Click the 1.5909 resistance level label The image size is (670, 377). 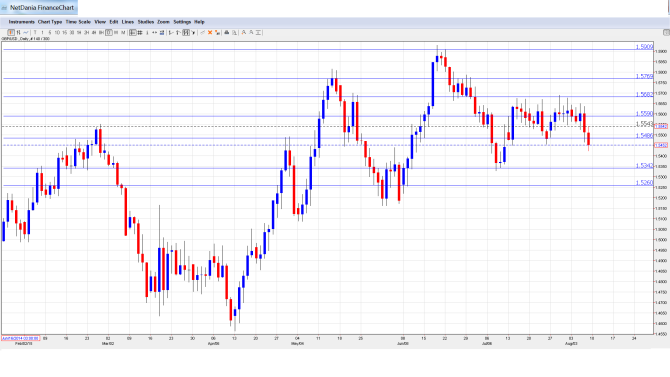pyautogui.click(x=644, y=47)
